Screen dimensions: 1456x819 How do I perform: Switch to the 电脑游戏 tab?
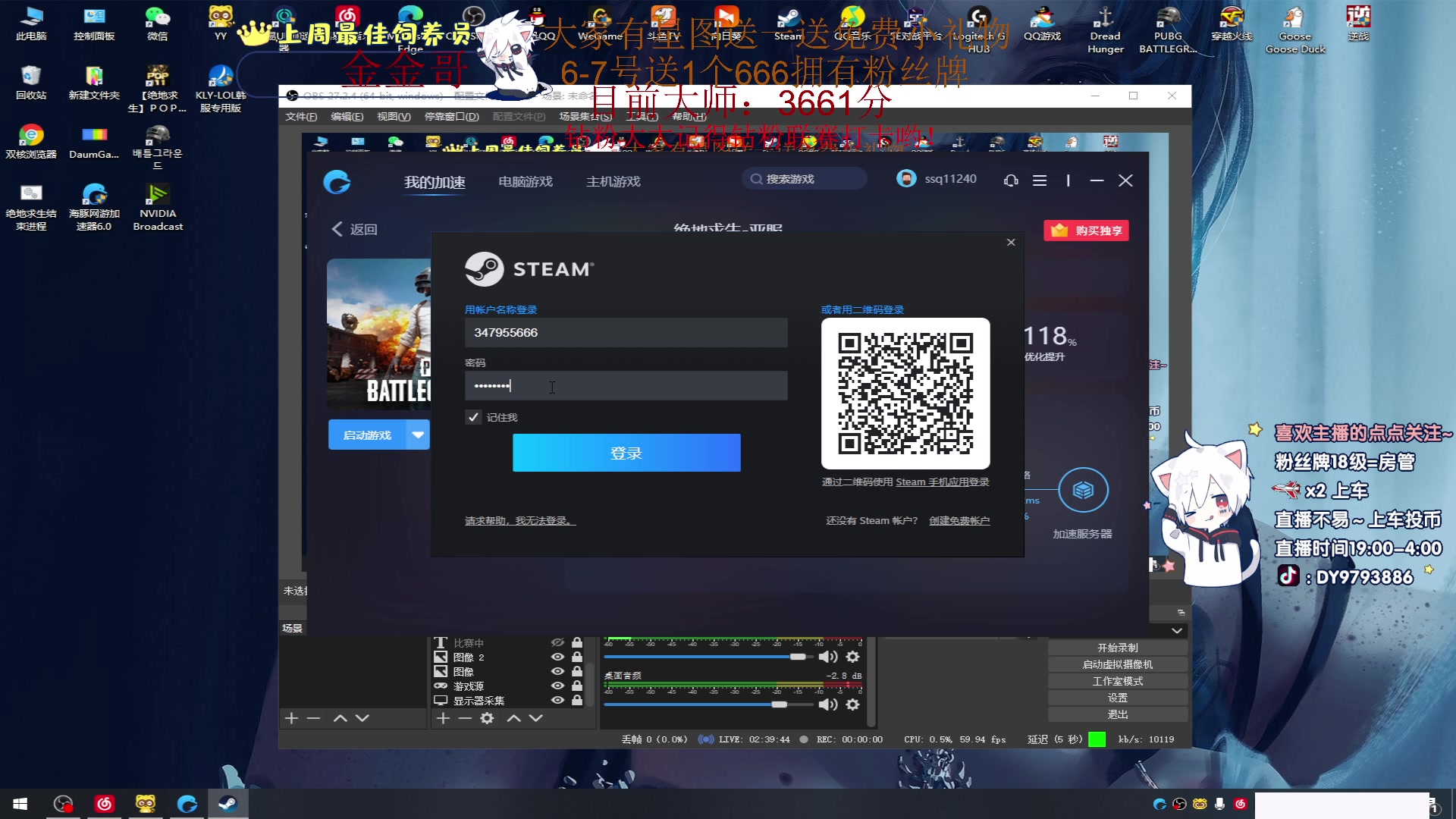(524, 180)
